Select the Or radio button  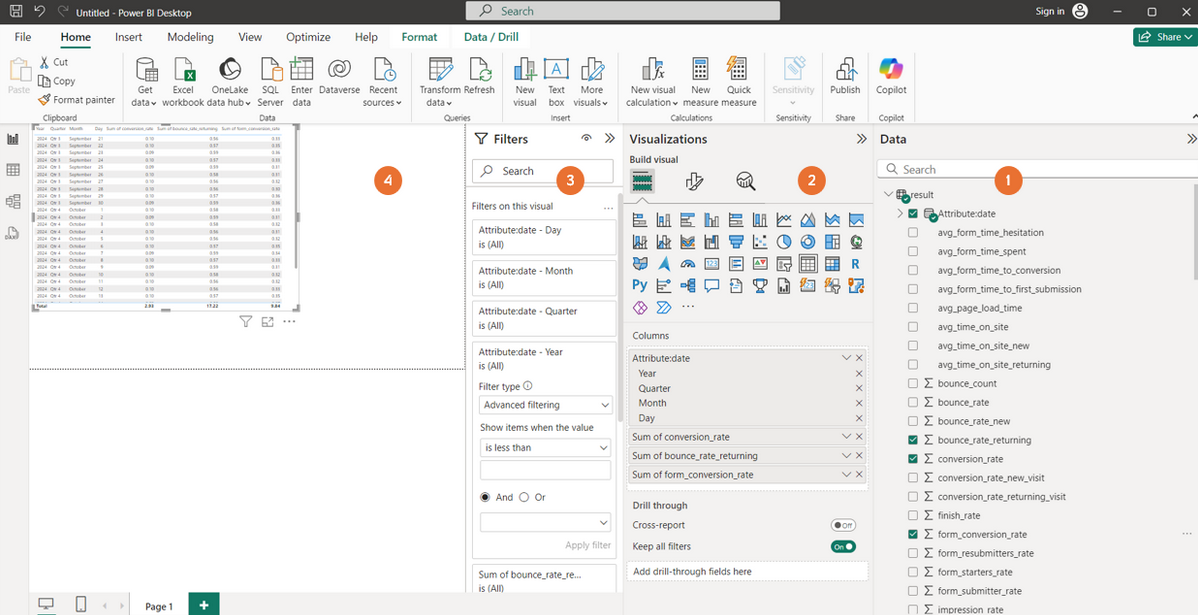(x=524, y=497)
